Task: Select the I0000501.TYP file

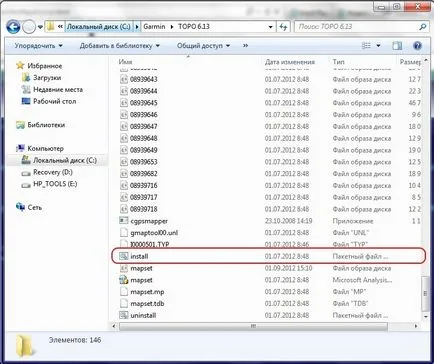Action: (x=144, y=244)
